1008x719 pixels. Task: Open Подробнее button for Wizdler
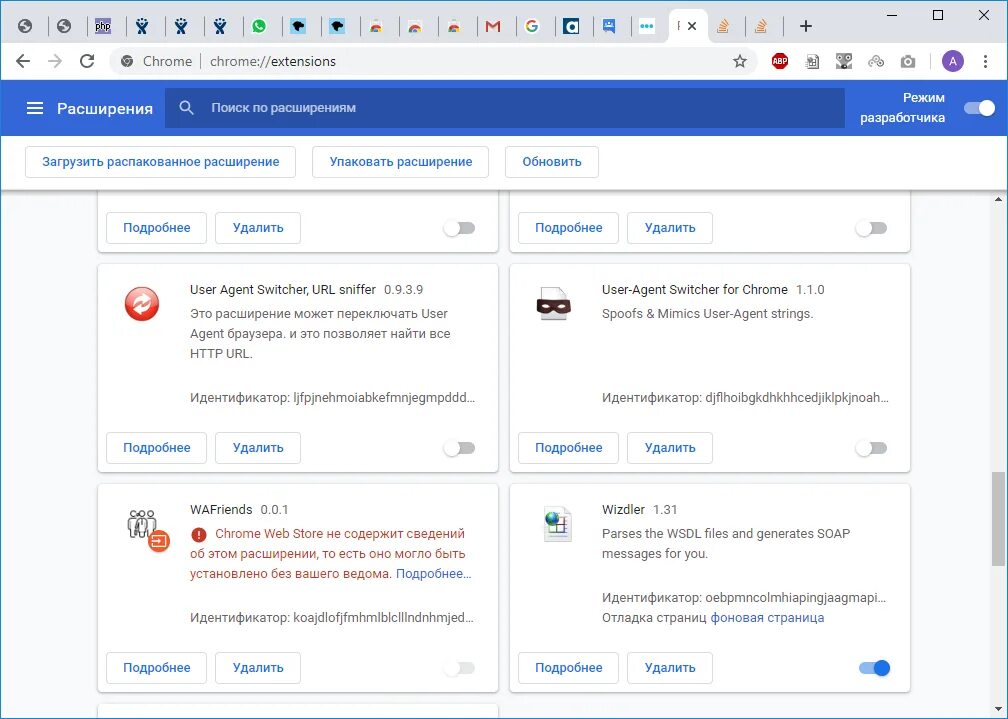(568, 668)
